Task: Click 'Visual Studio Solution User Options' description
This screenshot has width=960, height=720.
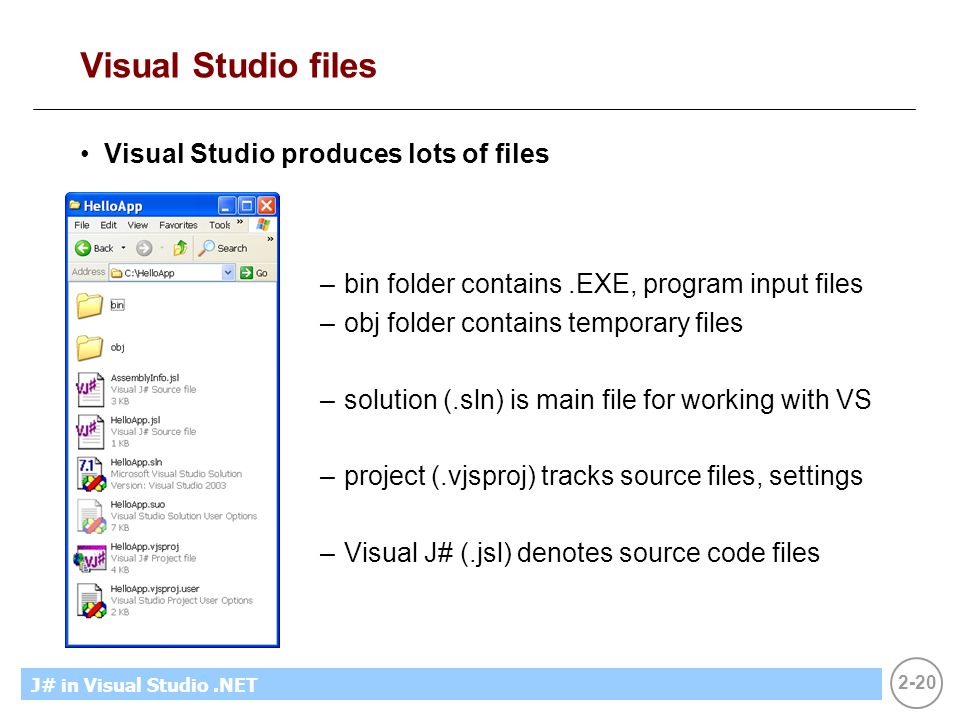Action: [x=184, y=516]
